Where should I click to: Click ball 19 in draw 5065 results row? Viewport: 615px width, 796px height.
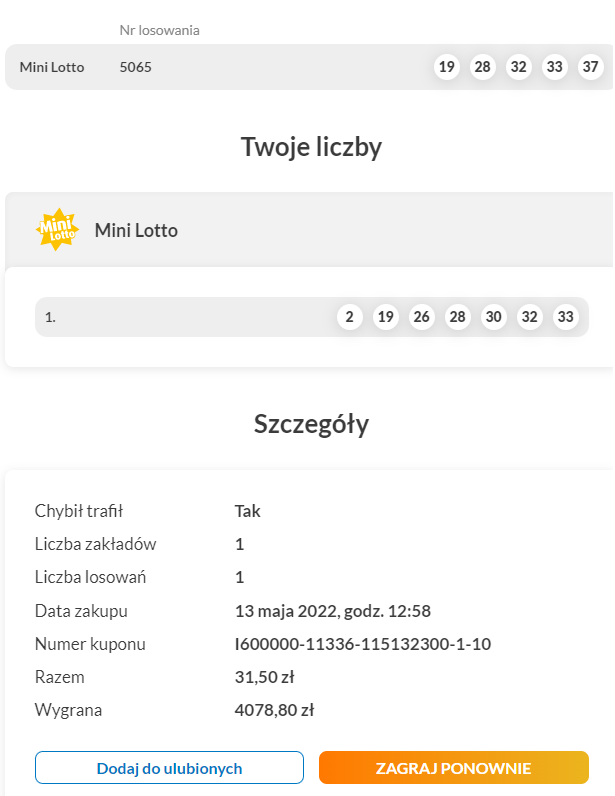pyautogui.click(x=446, y=67)
